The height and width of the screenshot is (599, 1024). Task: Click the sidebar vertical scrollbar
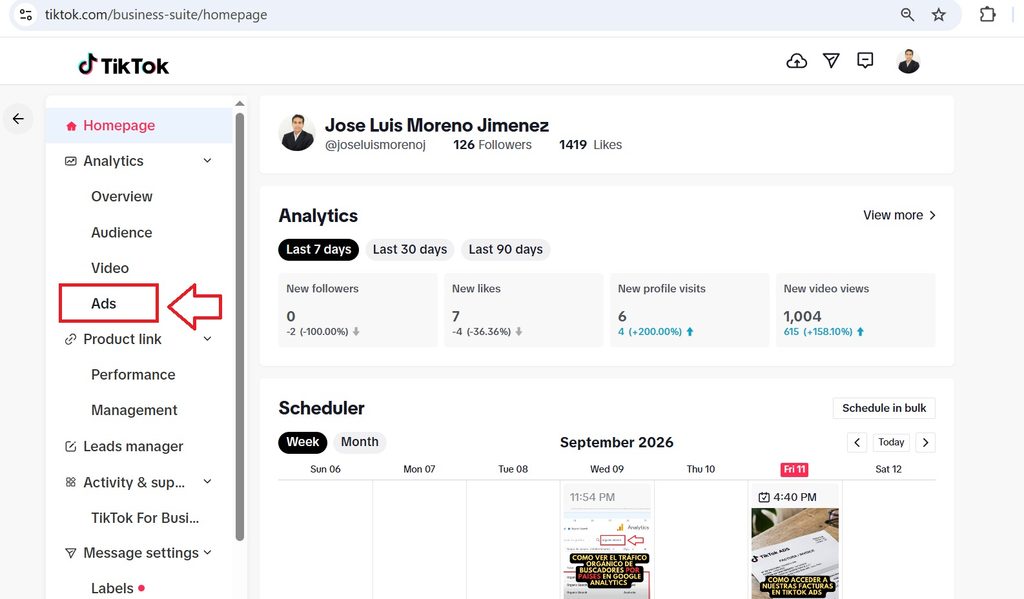240,327
